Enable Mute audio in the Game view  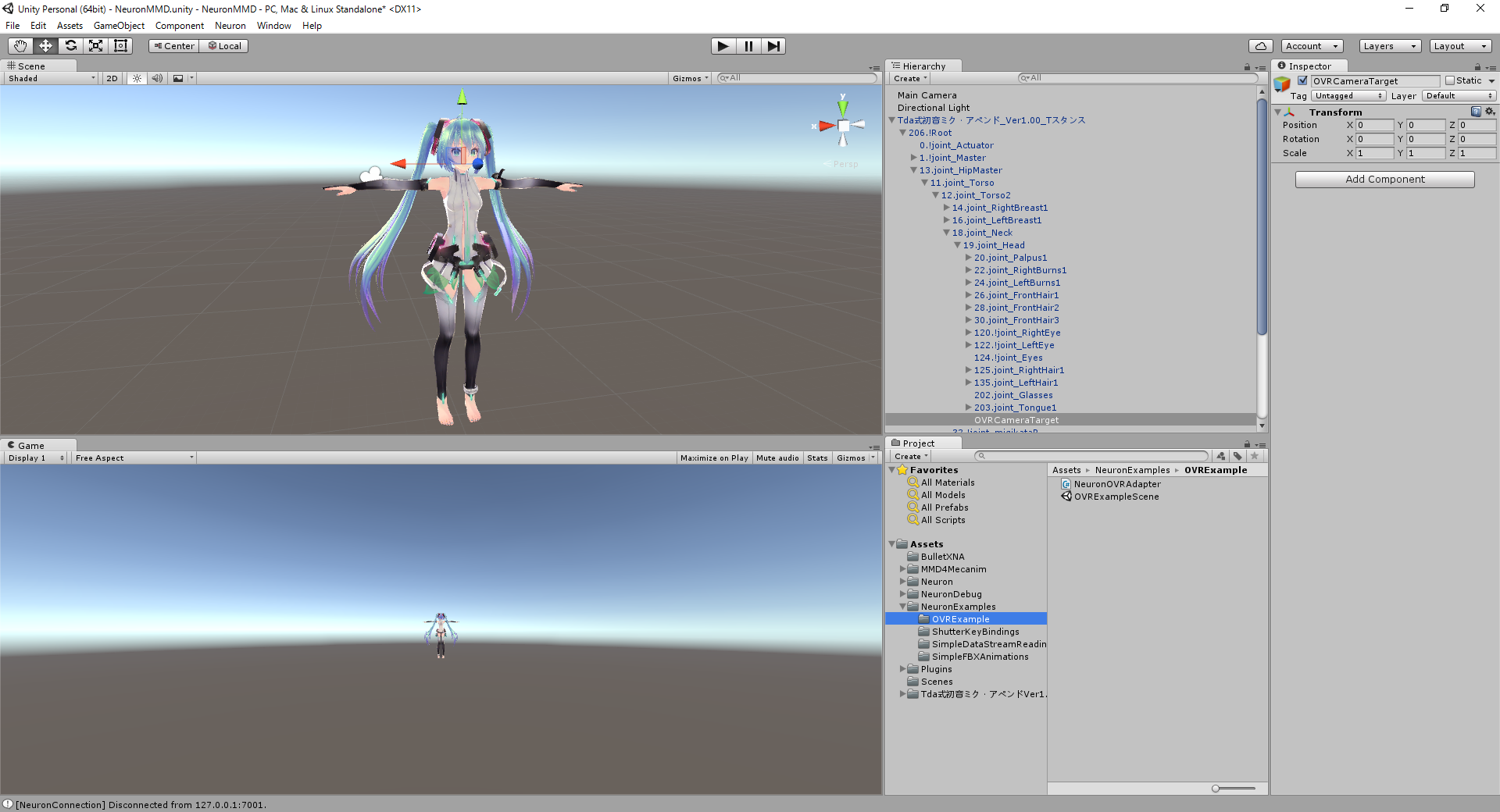777,458
